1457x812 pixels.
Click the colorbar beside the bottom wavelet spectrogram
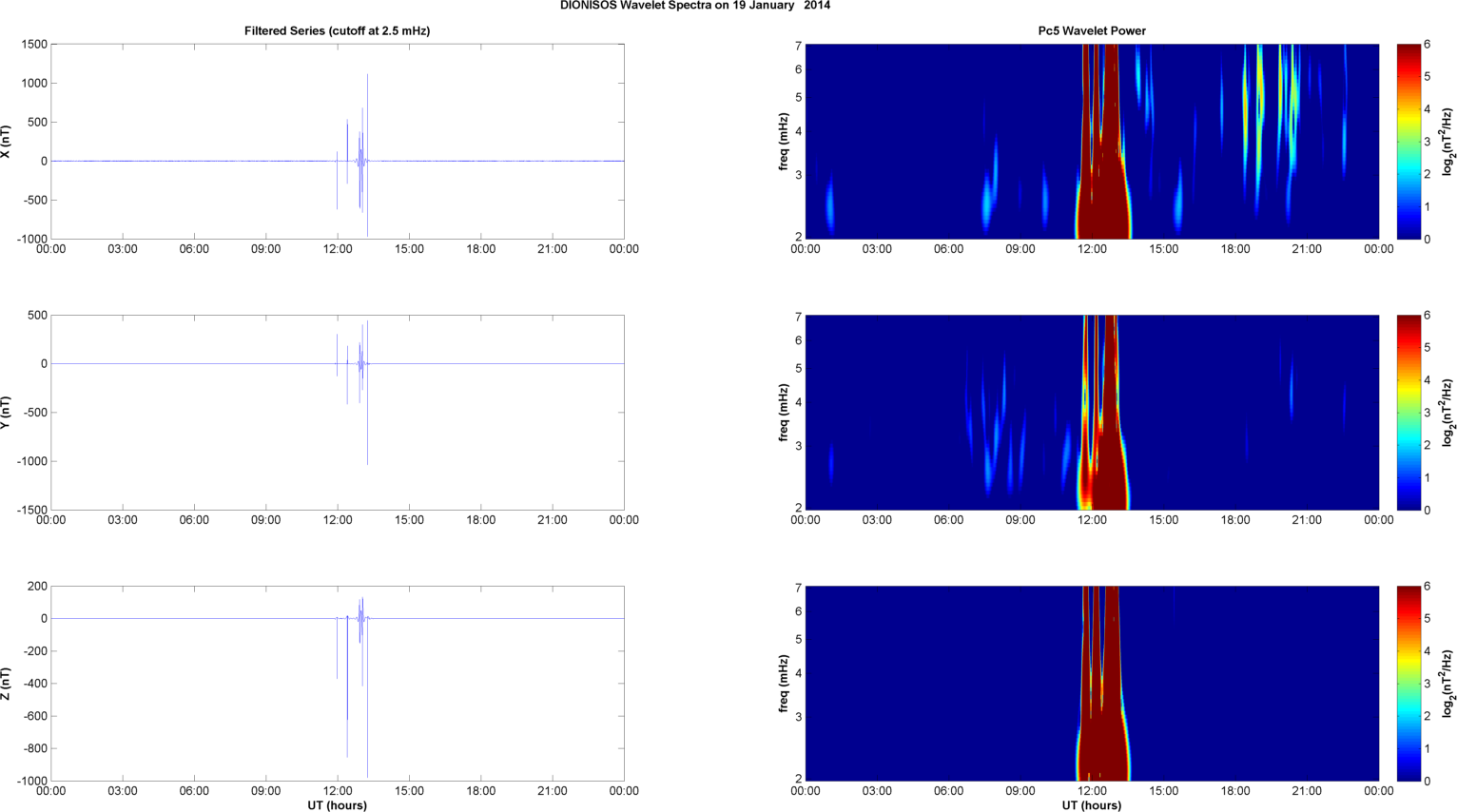point(1408,684)
